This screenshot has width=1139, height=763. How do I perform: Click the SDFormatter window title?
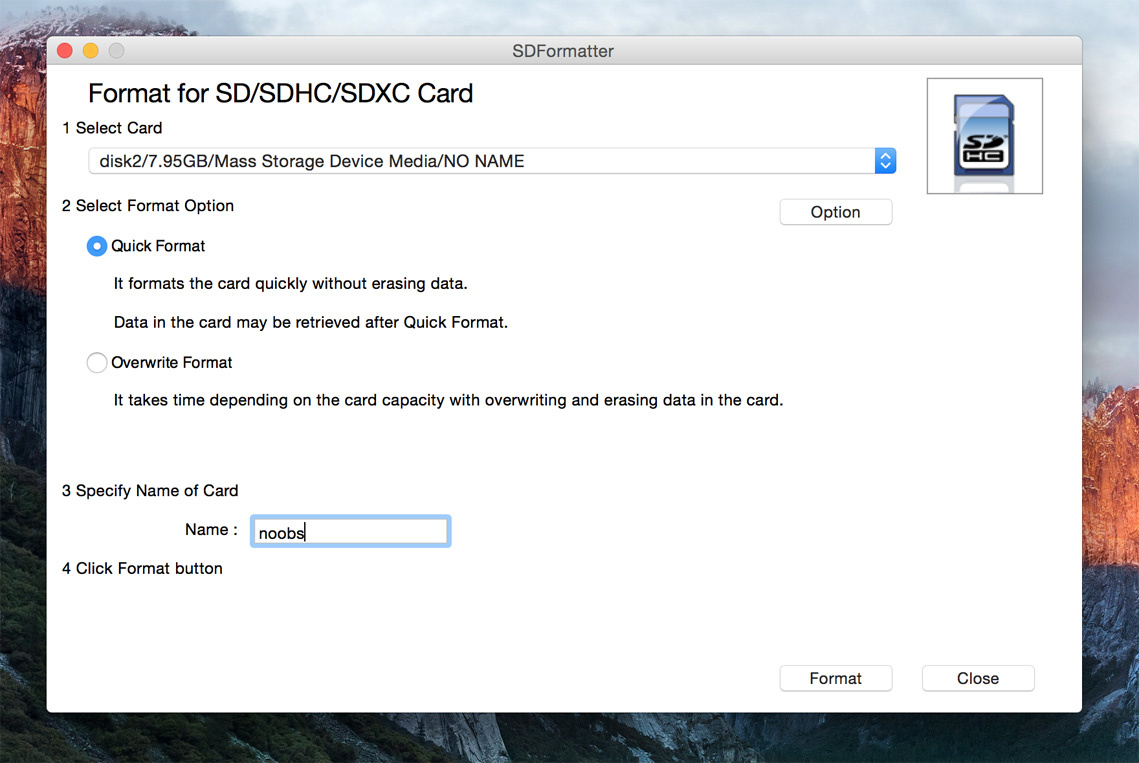pyautogui.click(x=563, y=51)
